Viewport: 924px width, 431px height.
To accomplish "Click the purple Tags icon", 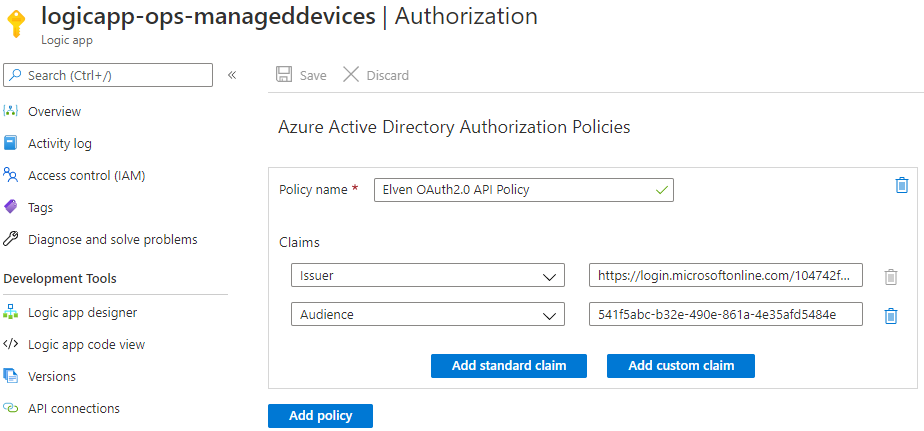I will coord(11,207).
